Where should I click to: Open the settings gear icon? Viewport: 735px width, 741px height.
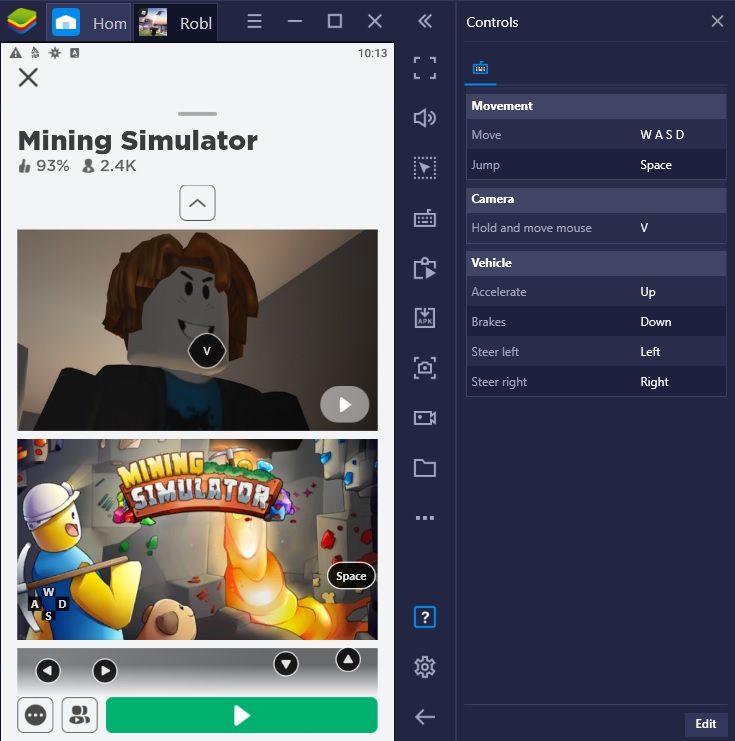click(425, 667)
